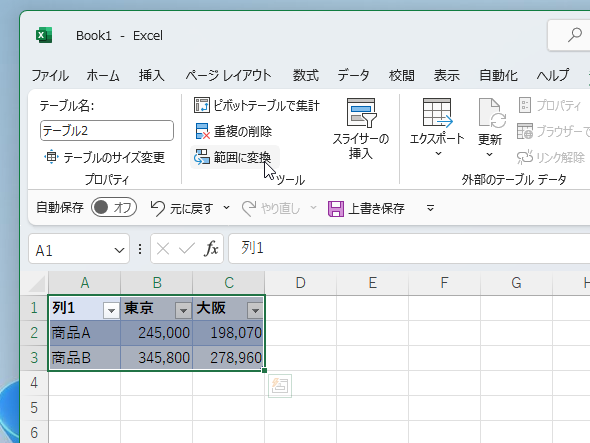Click the formula bar showing 列1
This screenshot has height=443, width=590.
tap(409, 248)
